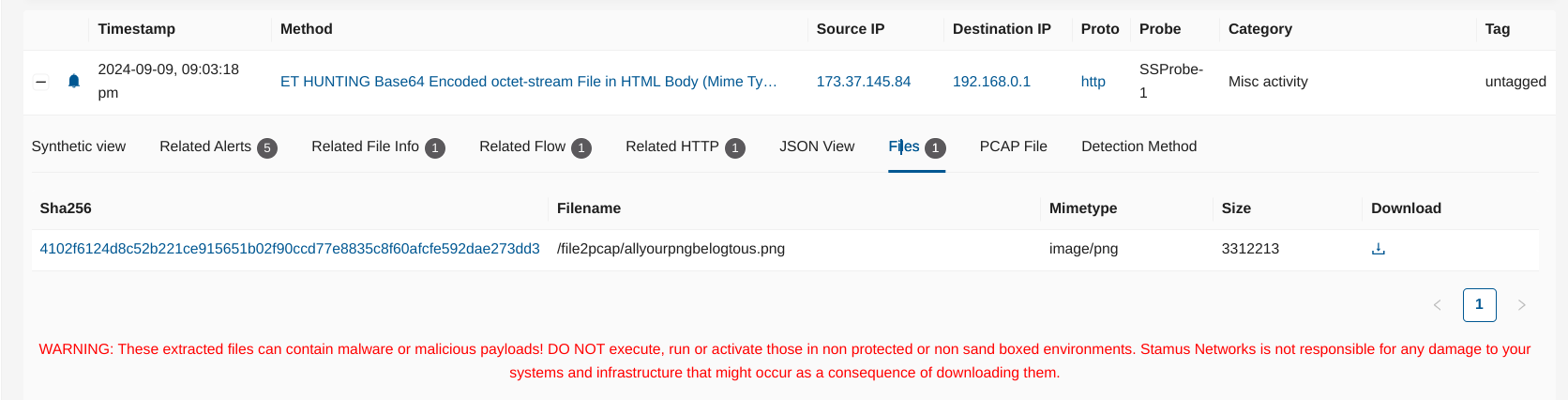Switch to JSON View tab
This screenshot has width=1568, height=400.
click(x=817, y=146)
